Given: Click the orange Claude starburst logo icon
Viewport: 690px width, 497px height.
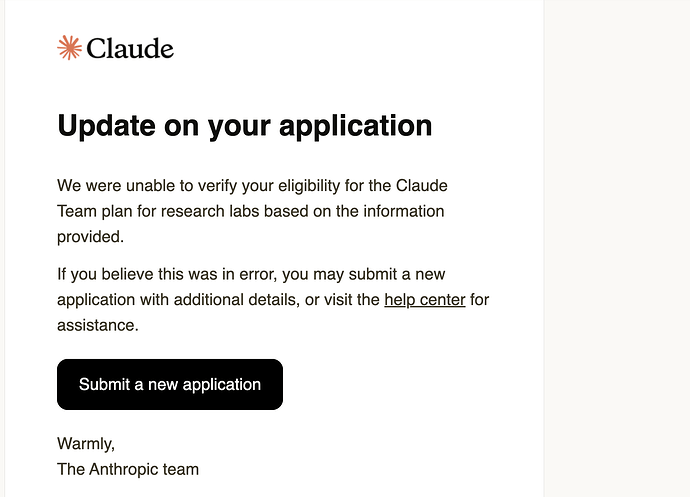Looking at the screenshot, I should pyautogui.click(x=70, y=48).
